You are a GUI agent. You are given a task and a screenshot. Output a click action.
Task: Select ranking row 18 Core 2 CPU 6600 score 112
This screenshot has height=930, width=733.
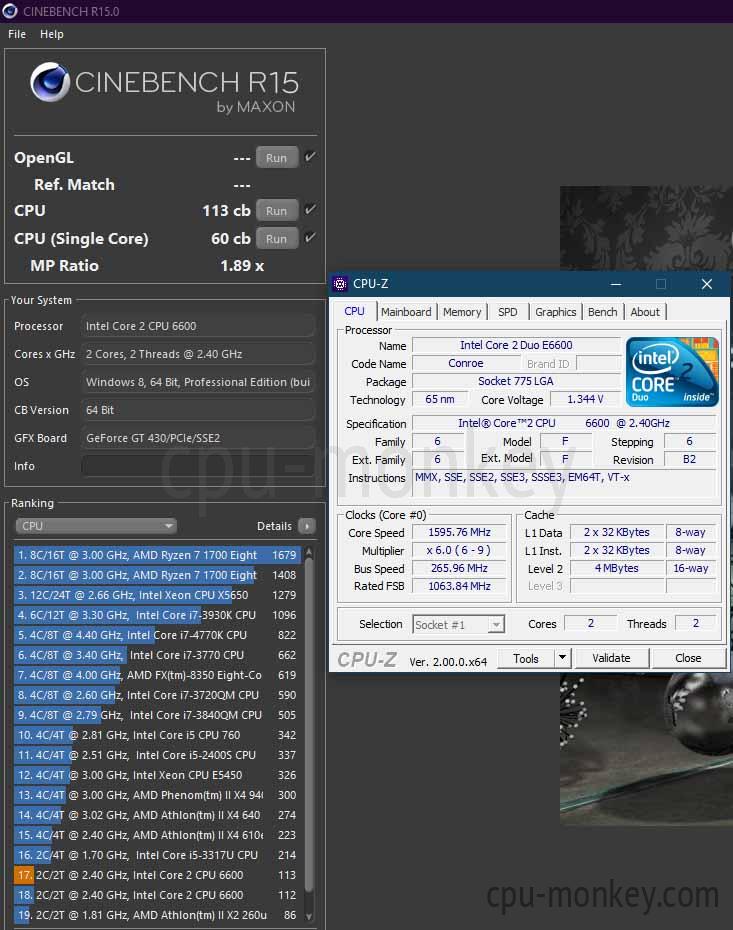pos(157,896)
